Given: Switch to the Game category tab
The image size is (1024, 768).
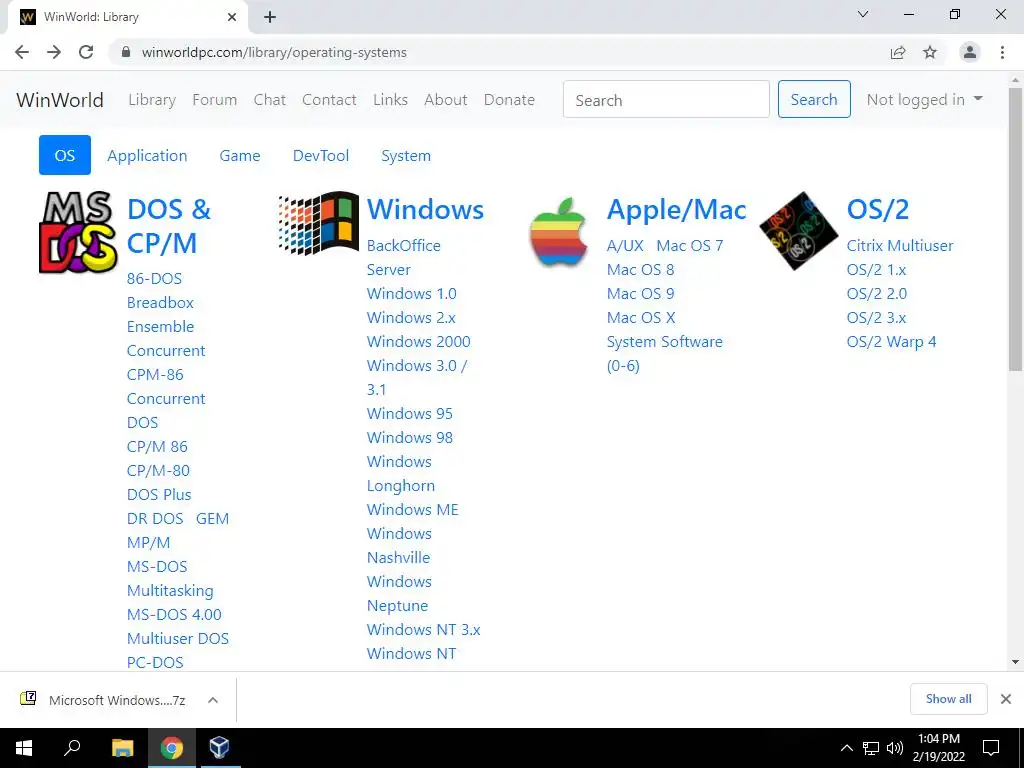Looking at the screenshot, I should pyautogui.click(x=240, y=155).
